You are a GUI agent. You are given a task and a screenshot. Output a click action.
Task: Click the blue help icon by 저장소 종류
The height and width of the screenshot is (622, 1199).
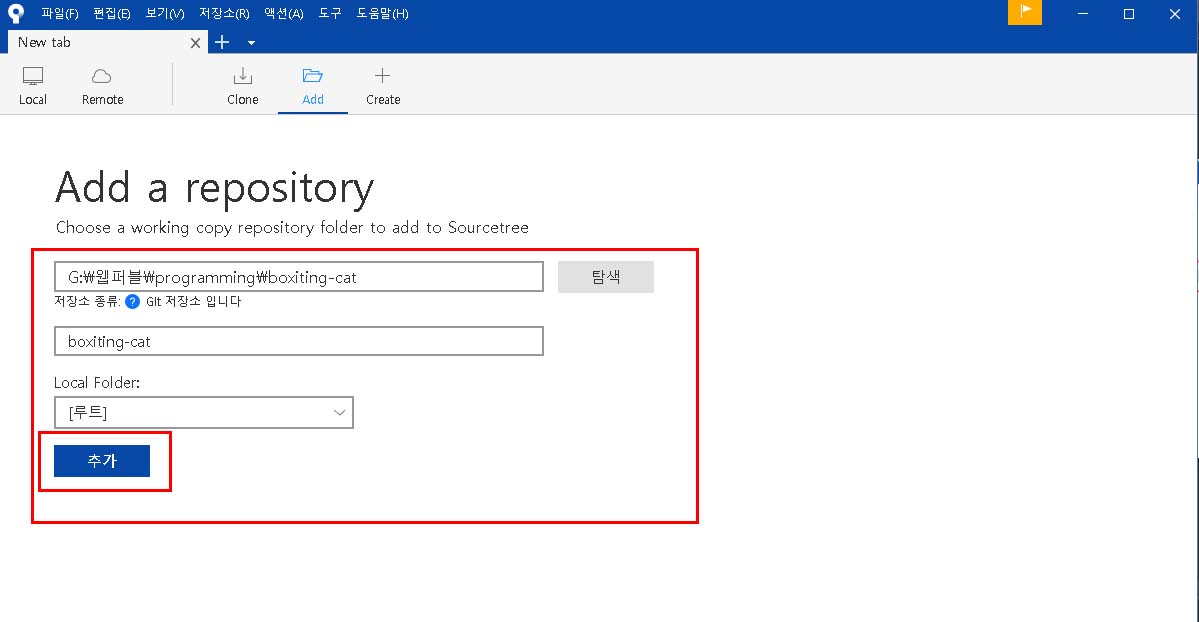click(132, 301)
